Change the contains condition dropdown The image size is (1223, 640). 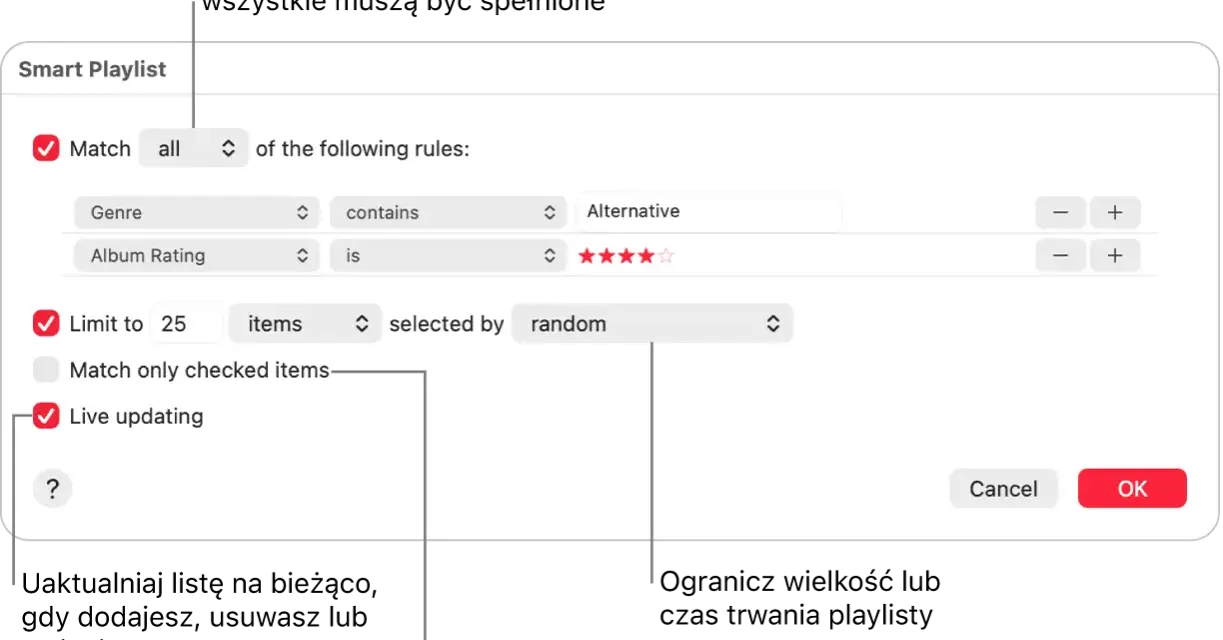pyautogui.click(x=448, y=213)
